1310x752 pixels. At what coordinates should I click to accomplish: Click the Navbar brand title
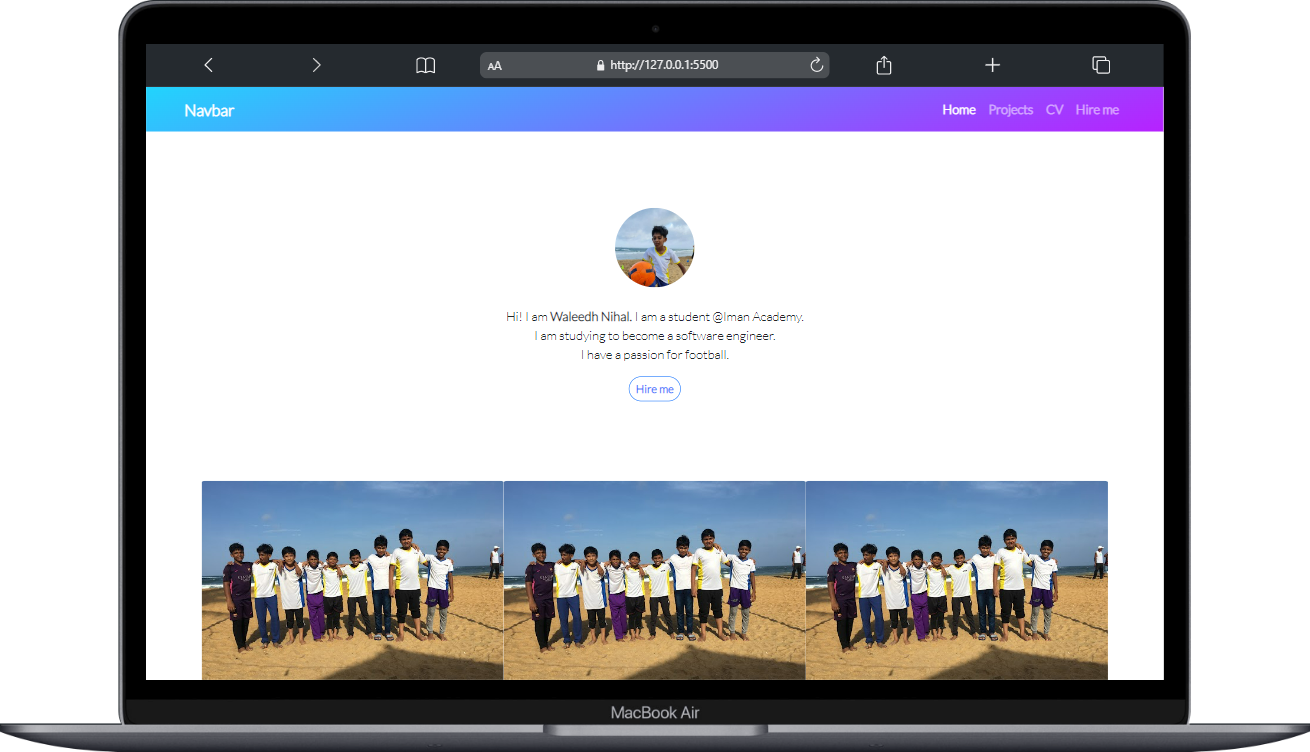tap(209, 110)
